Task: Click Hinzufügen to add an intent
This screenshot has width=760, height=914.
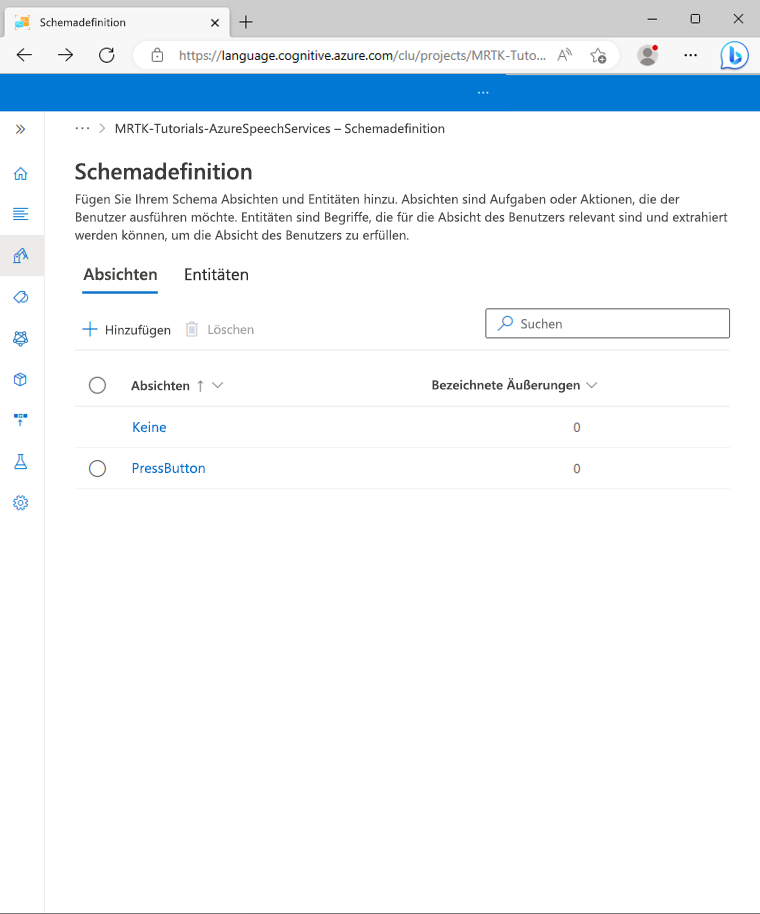Action: (126, 329)
